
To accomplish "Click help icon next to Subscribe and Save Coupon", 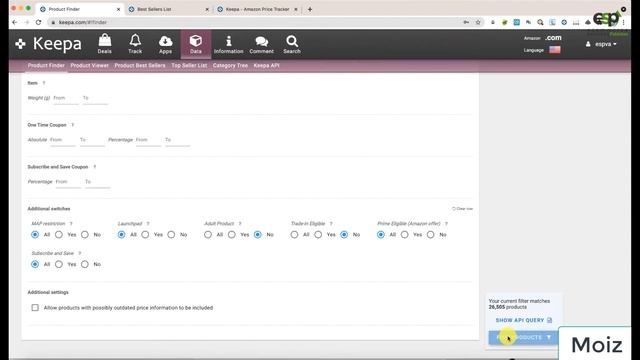I will tap(95, 167).
